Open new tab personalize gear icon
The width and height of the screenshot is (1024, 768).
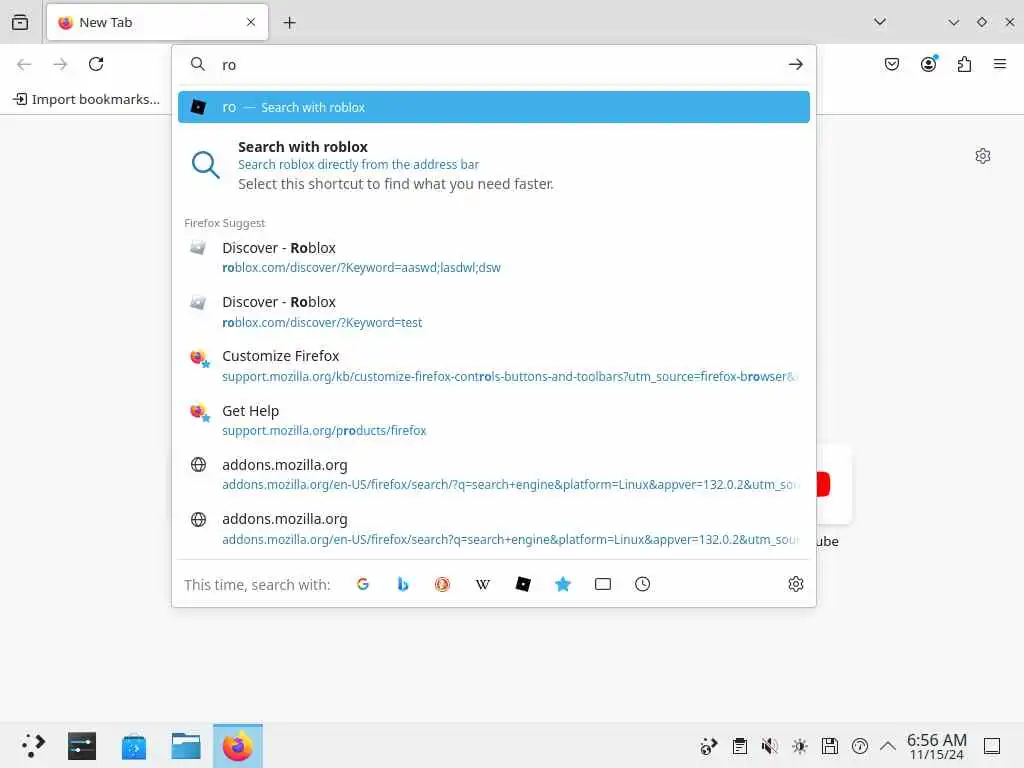pos(983,156)
